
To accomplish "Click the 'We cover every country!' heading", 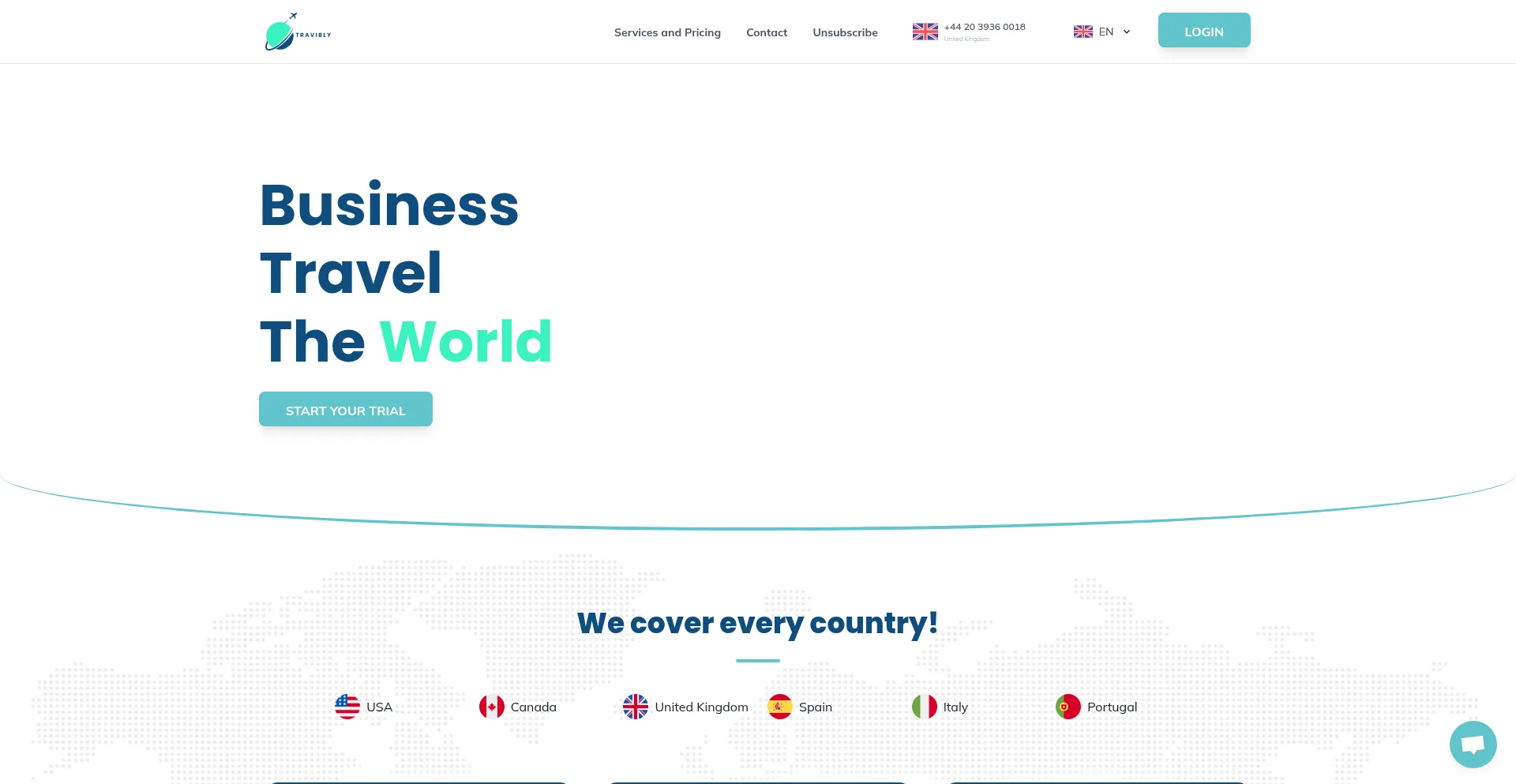I will pos(758,623).
